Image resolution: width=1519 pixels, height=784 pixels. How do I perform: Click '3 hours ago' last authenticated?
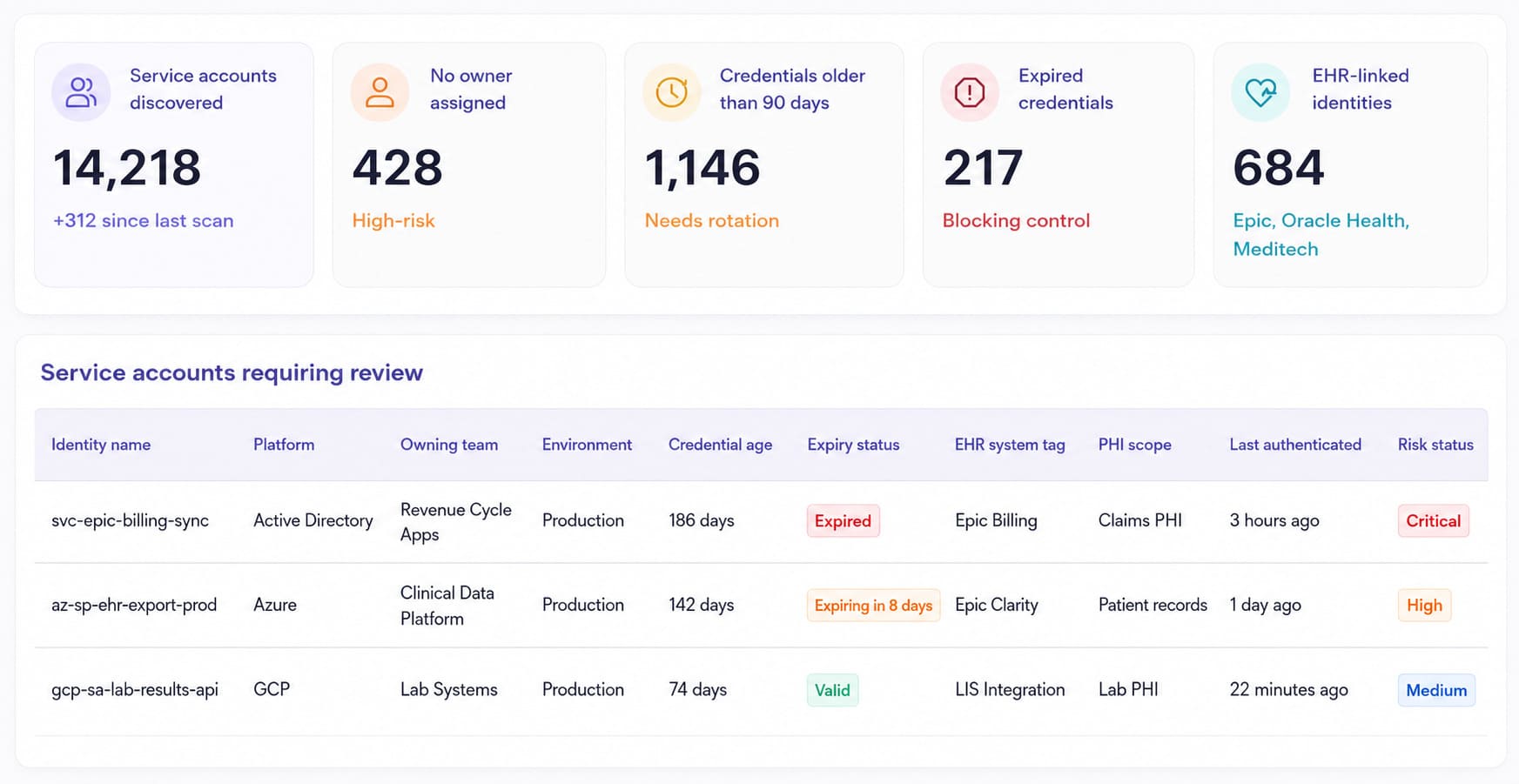[1274, 520]
